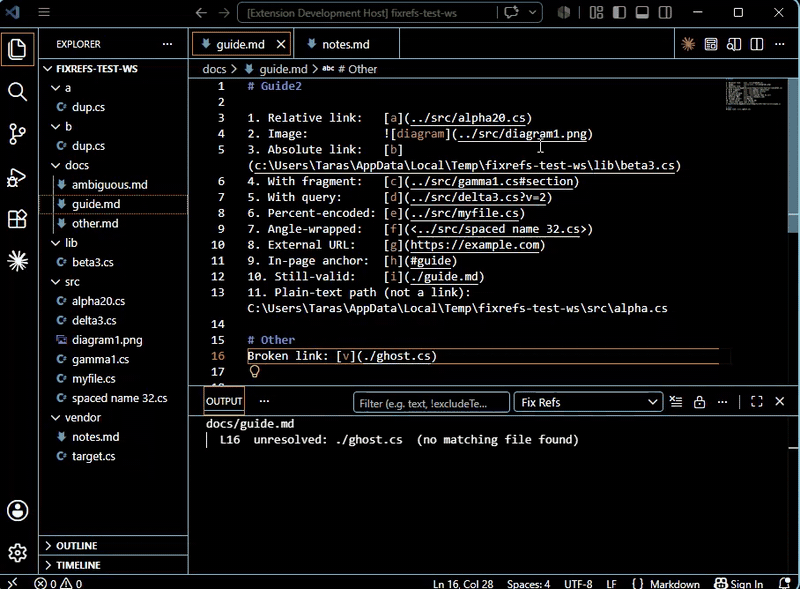Open spaced name 32.cs file
The image size is (800, 589).
pyautogui.click(x=113, y=398)
